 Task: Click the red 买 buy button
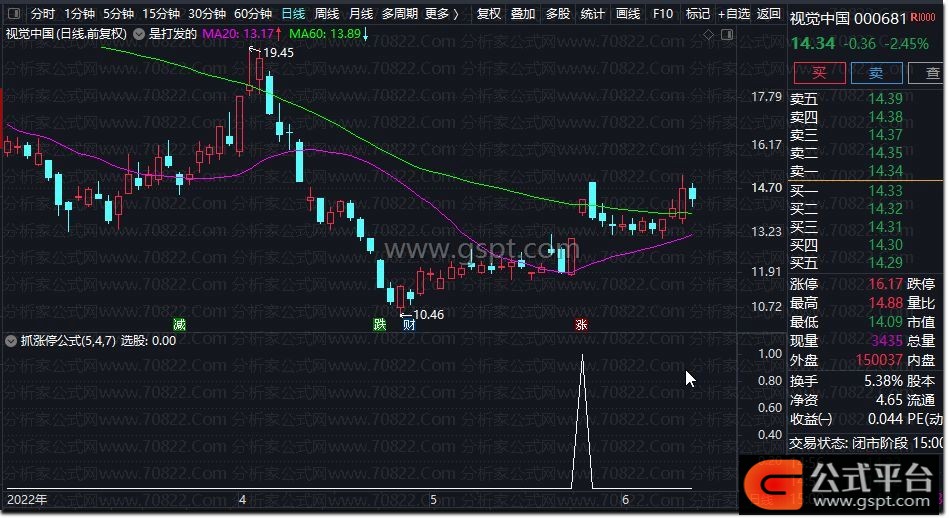pyautogui.click(x=819, y=73)
